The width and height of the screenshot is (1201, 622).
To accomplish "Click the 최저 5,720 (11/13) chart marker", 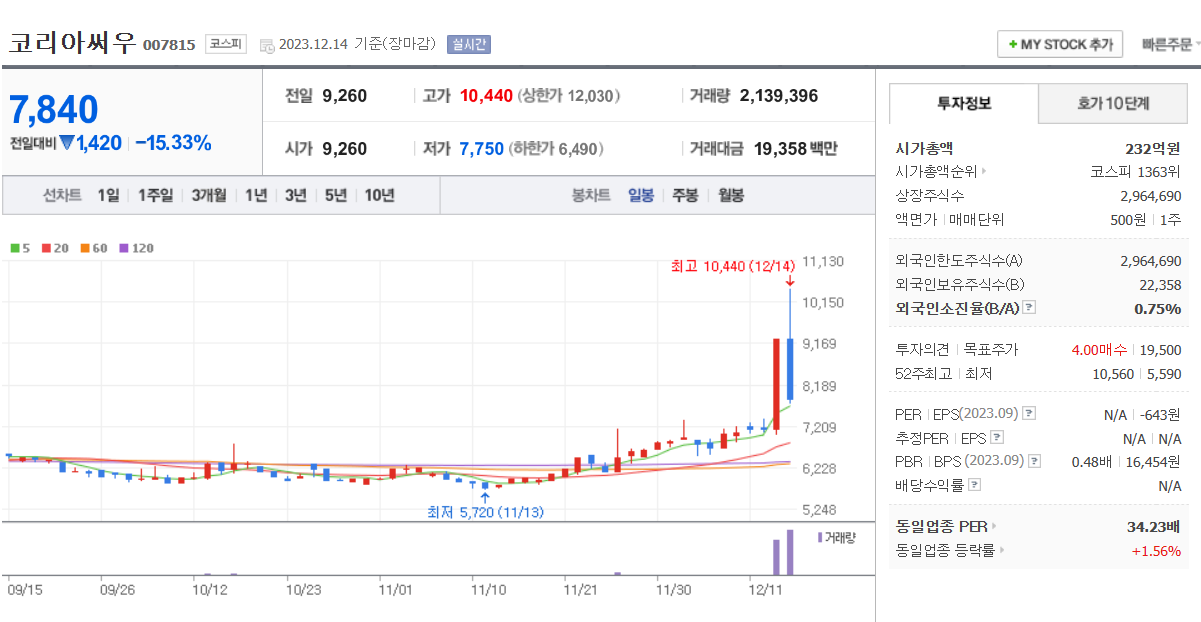I will (x=485, y=512).
